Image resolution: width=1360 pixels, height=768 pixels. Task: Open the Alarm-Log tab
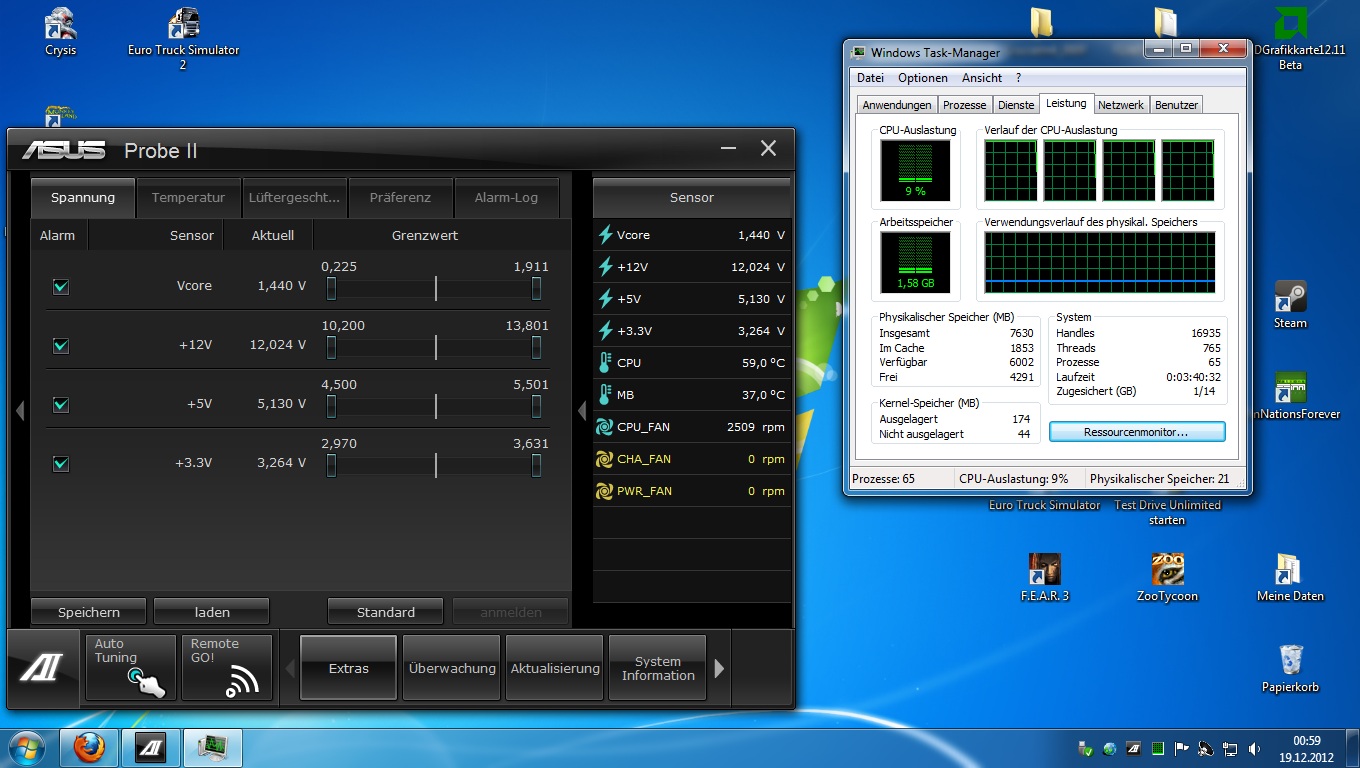506,197
